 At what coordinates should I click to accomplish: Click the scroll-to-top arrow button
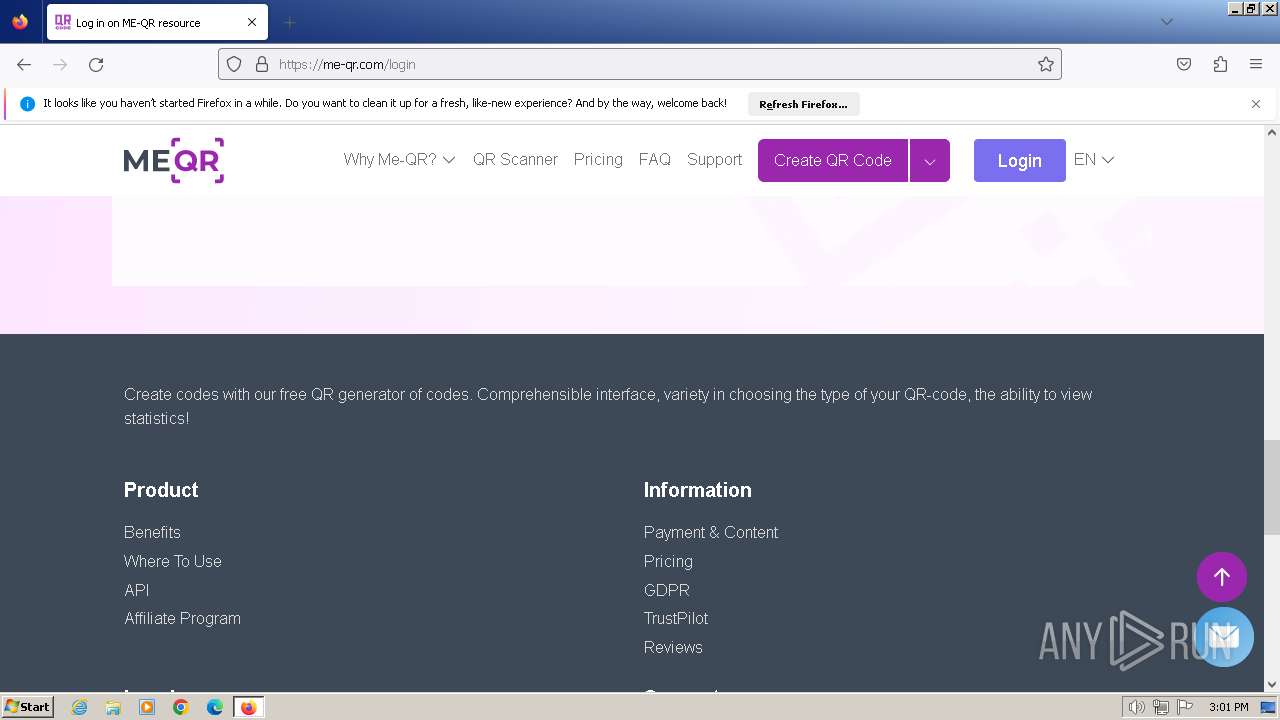[x=1222, y=577]
